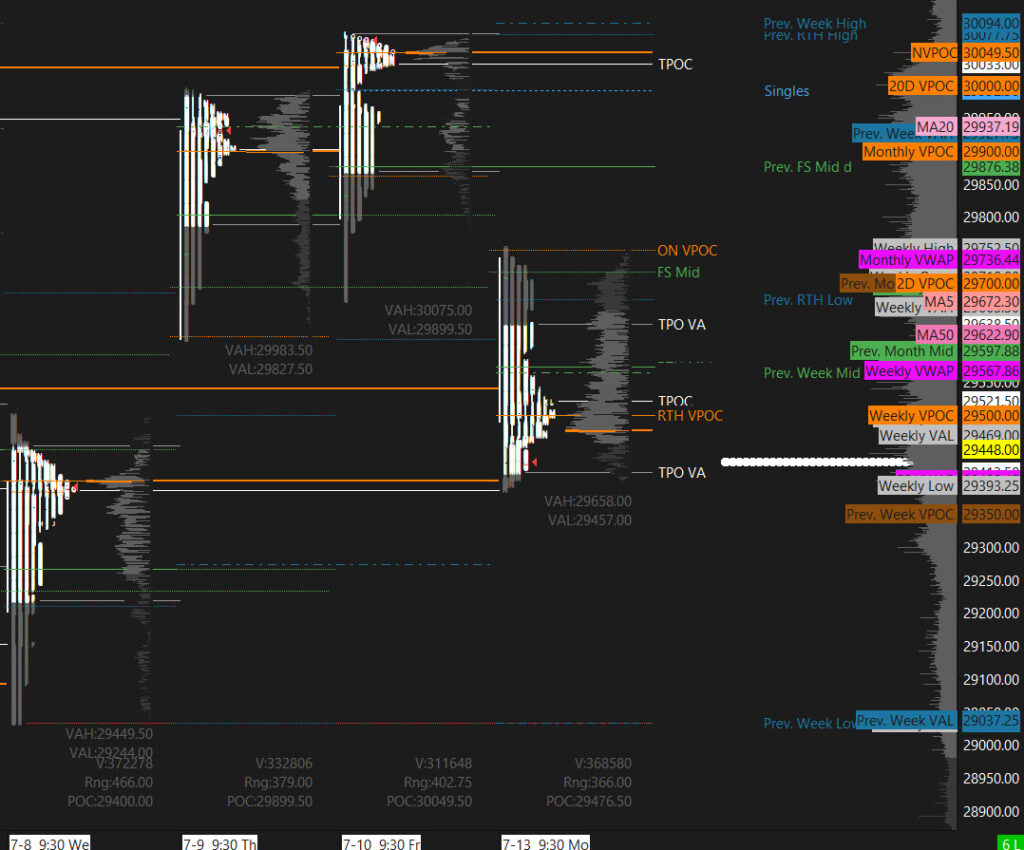Click the Prev. Week Mid label
This screenshot has width=1024, height=850.
pyautogui.click(x=812, y=373)
